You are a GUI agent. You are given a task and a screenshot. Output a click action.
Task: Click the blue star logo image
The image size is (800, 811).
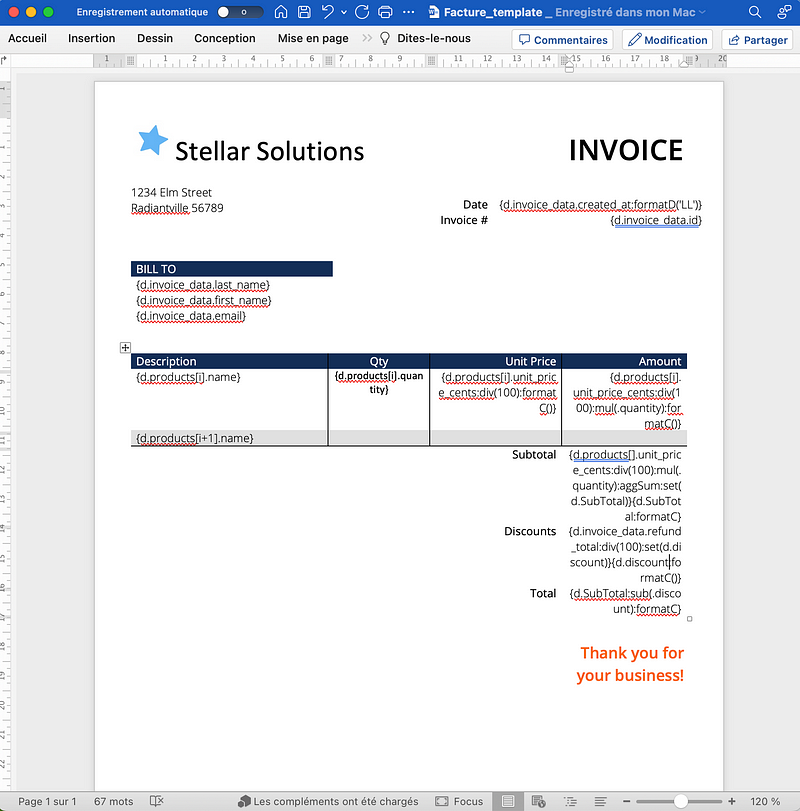click(153, 140)
